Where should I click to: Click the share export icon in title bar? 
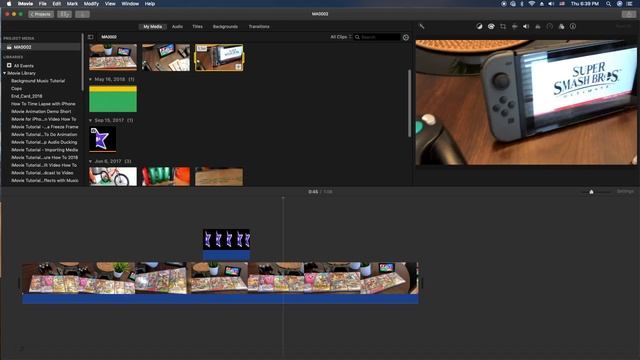click(629, 14)
